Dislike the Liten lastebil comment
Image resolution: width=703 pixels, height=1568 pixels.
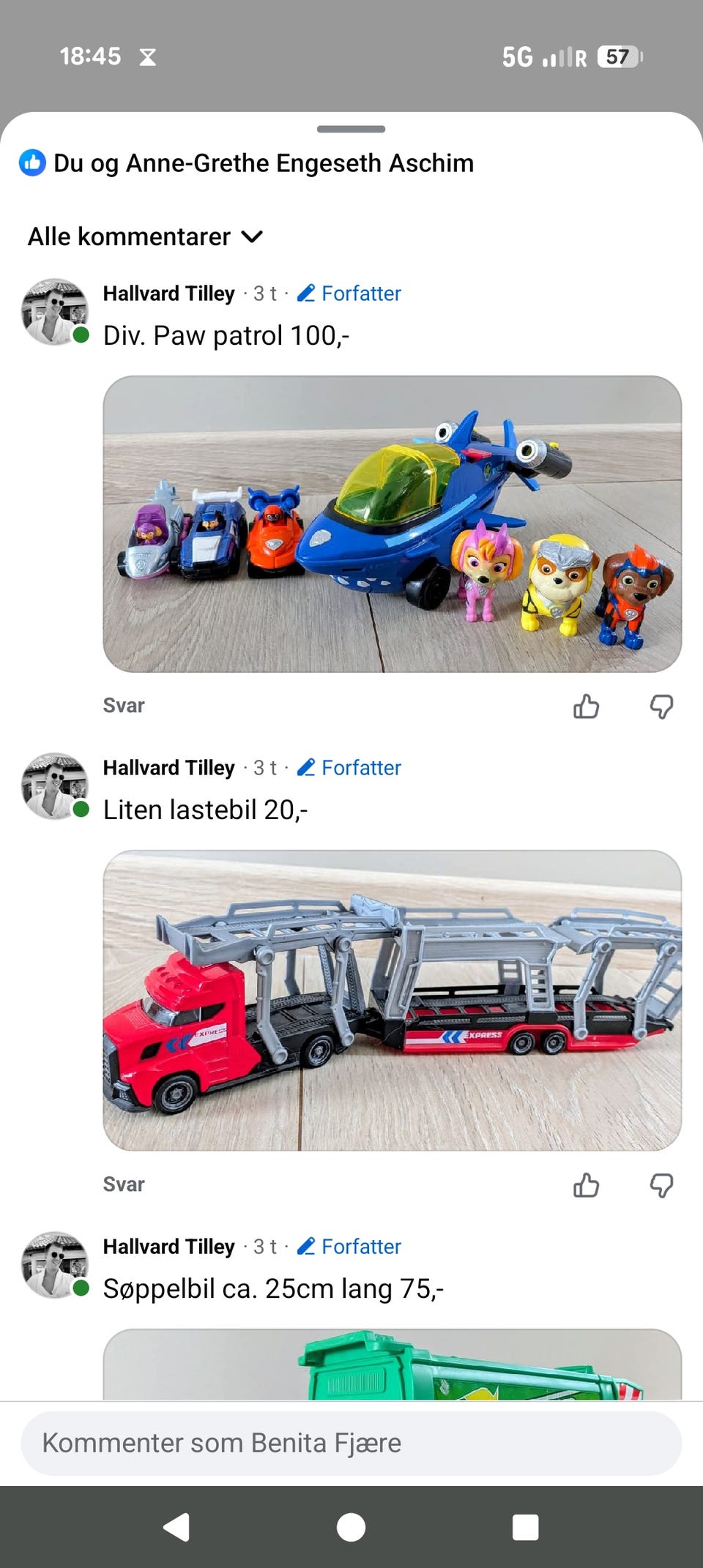pos(661,1184)
